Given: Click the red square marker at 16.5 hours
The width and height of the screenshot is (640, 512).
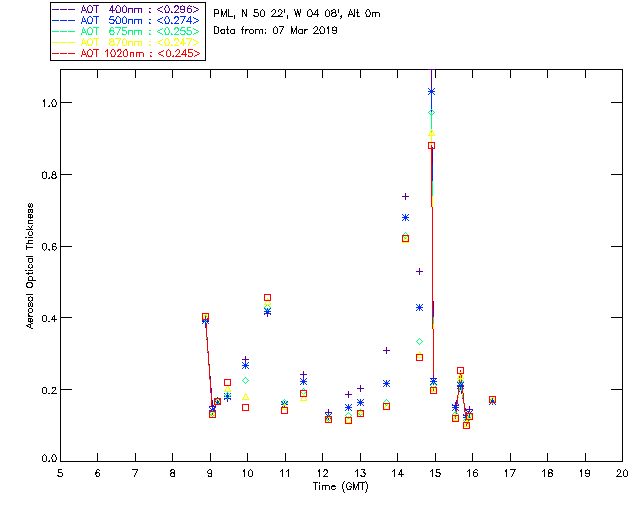Looking at the screenshot, I should [492, 400].
